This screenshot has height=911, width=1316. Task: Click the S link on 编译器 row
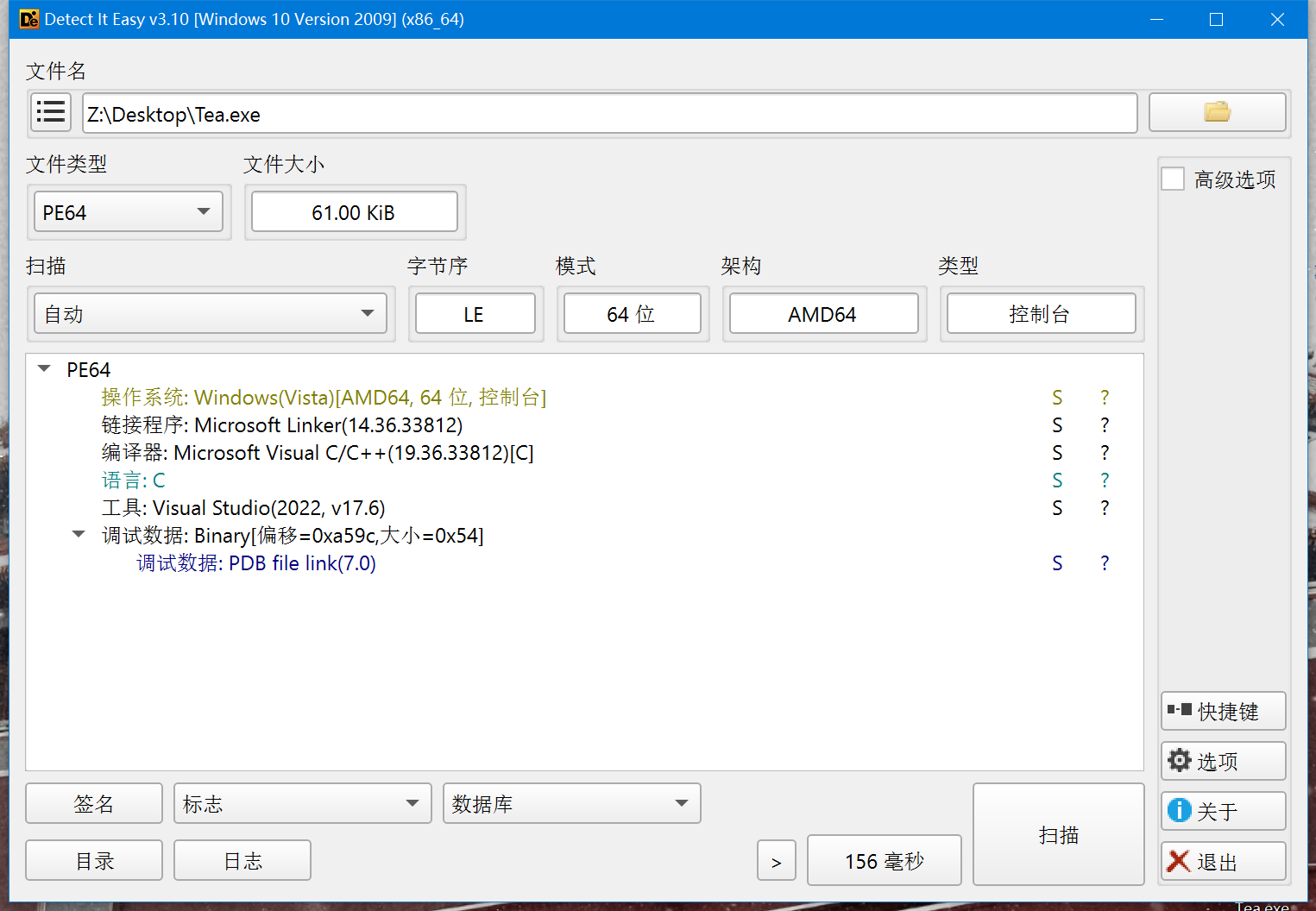point(1057,452)
